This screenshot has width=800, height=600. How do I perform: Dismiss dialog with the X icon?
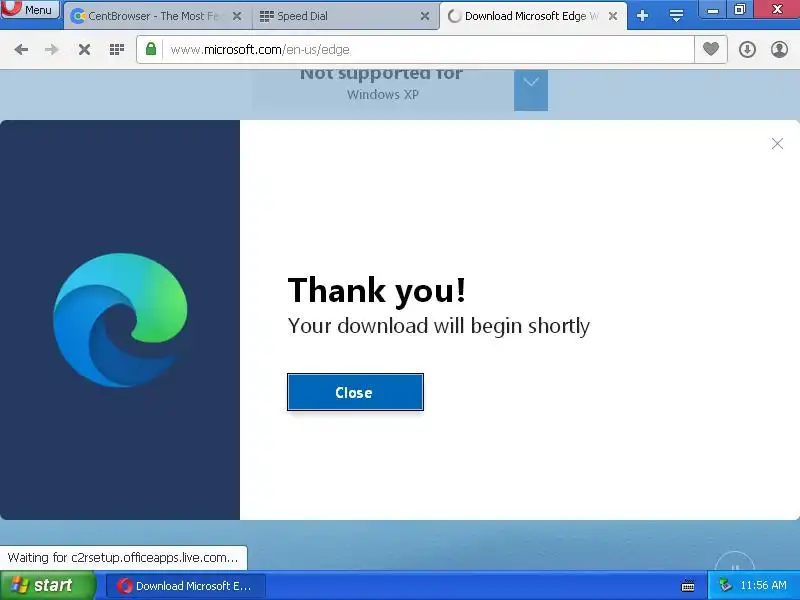pos(777,144)
